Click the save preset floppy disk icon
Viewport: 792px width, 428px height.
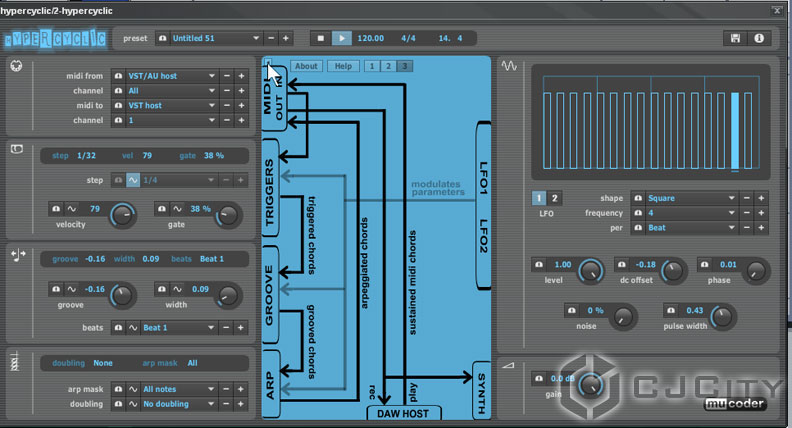(x=735, y=38)
